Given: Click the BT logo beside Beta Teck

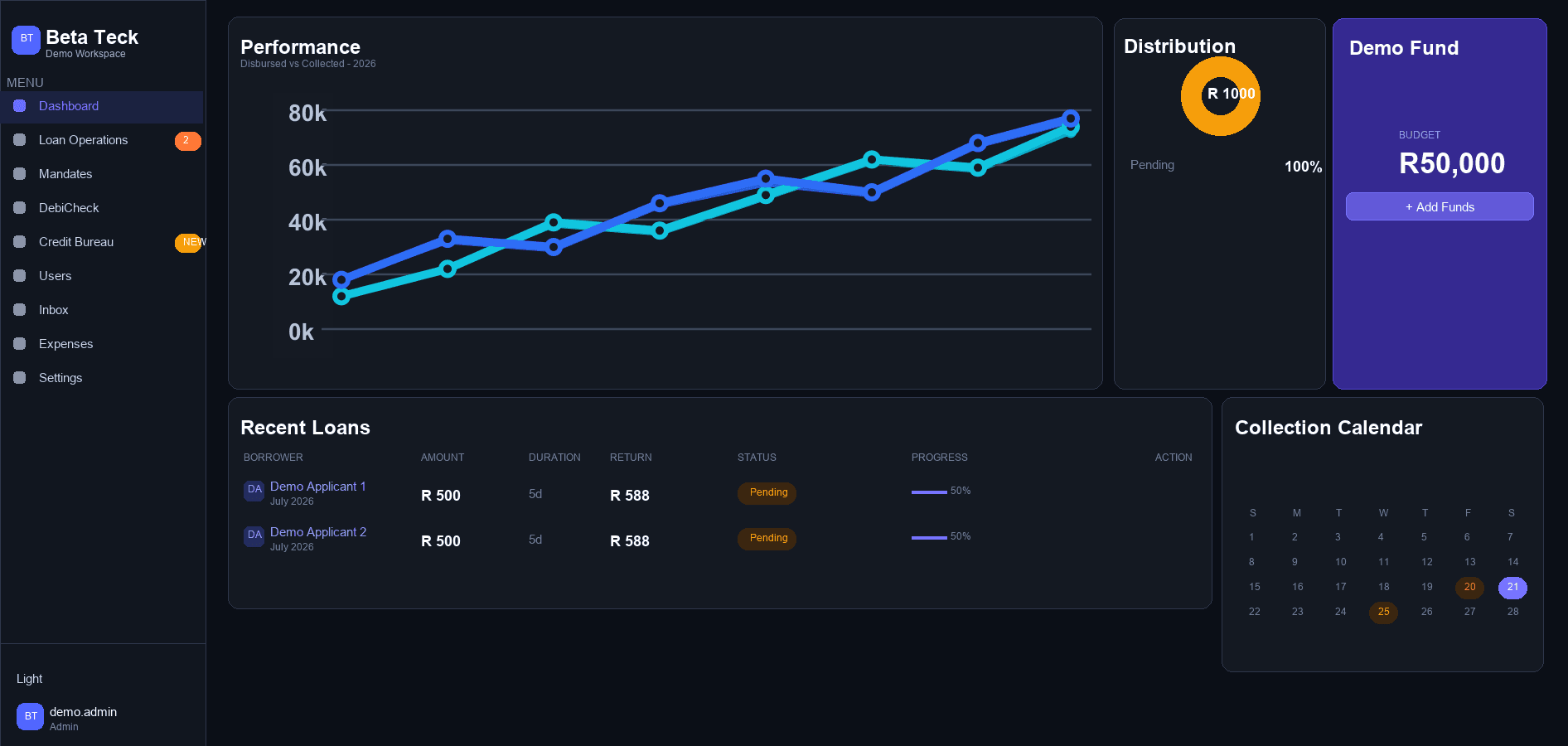Looking at the screenshot, I should point(26,40).
